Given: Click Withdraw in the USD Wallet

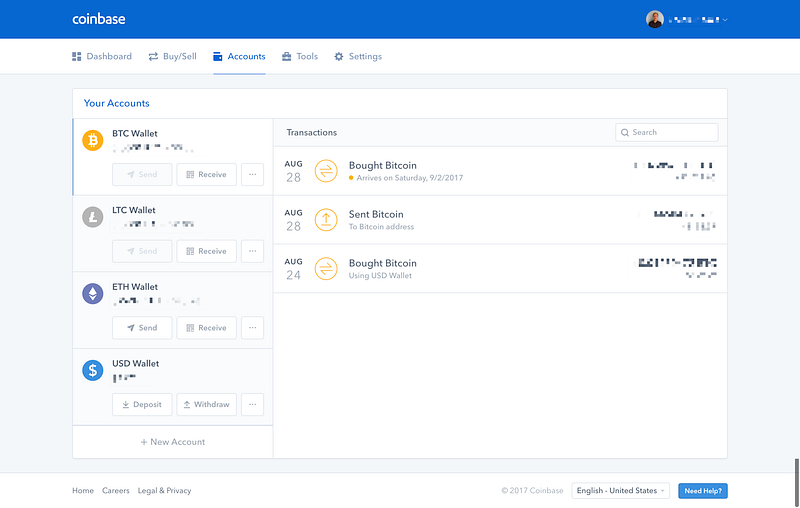Looking at the screenshot, I should click(207, 404).
